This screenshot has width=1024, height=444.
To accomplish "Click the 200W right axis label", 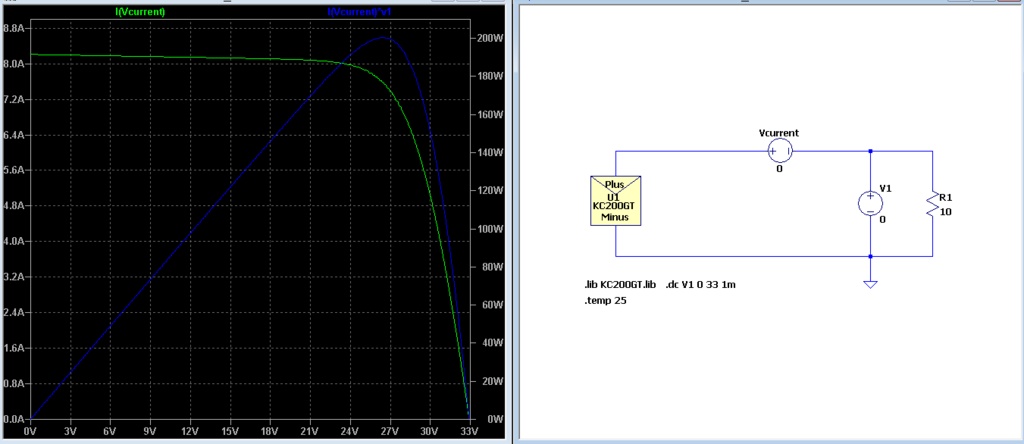I will pos(490,38).
